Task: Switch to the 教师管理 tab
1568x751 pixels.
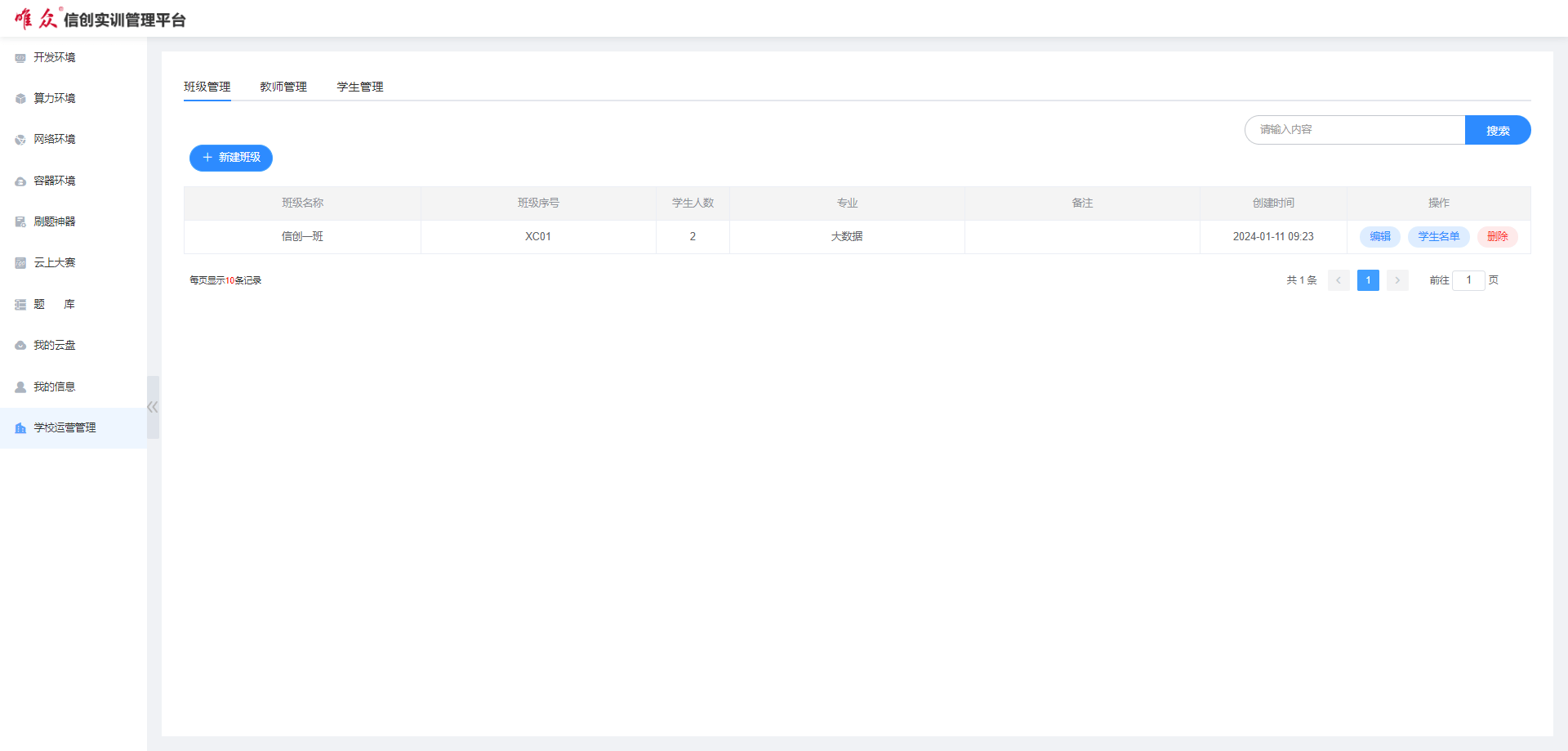Action: coord(283,87)
